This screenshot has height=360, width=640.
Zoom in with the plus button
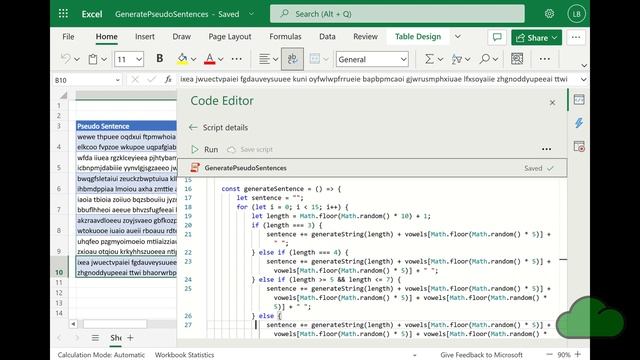(578, 354)
